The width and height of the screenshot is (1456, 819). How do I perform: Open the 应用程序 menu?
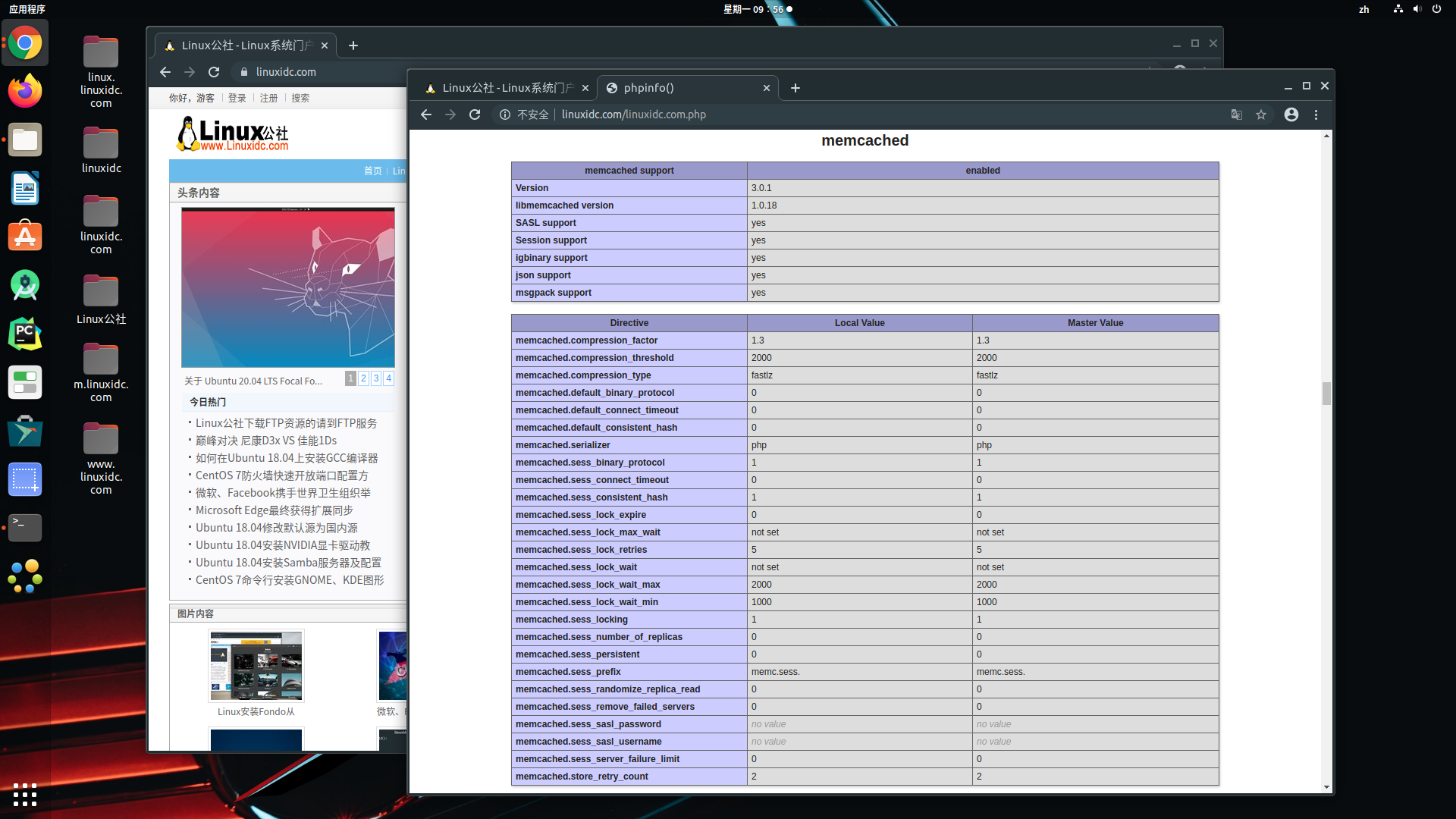click(27, 9)
